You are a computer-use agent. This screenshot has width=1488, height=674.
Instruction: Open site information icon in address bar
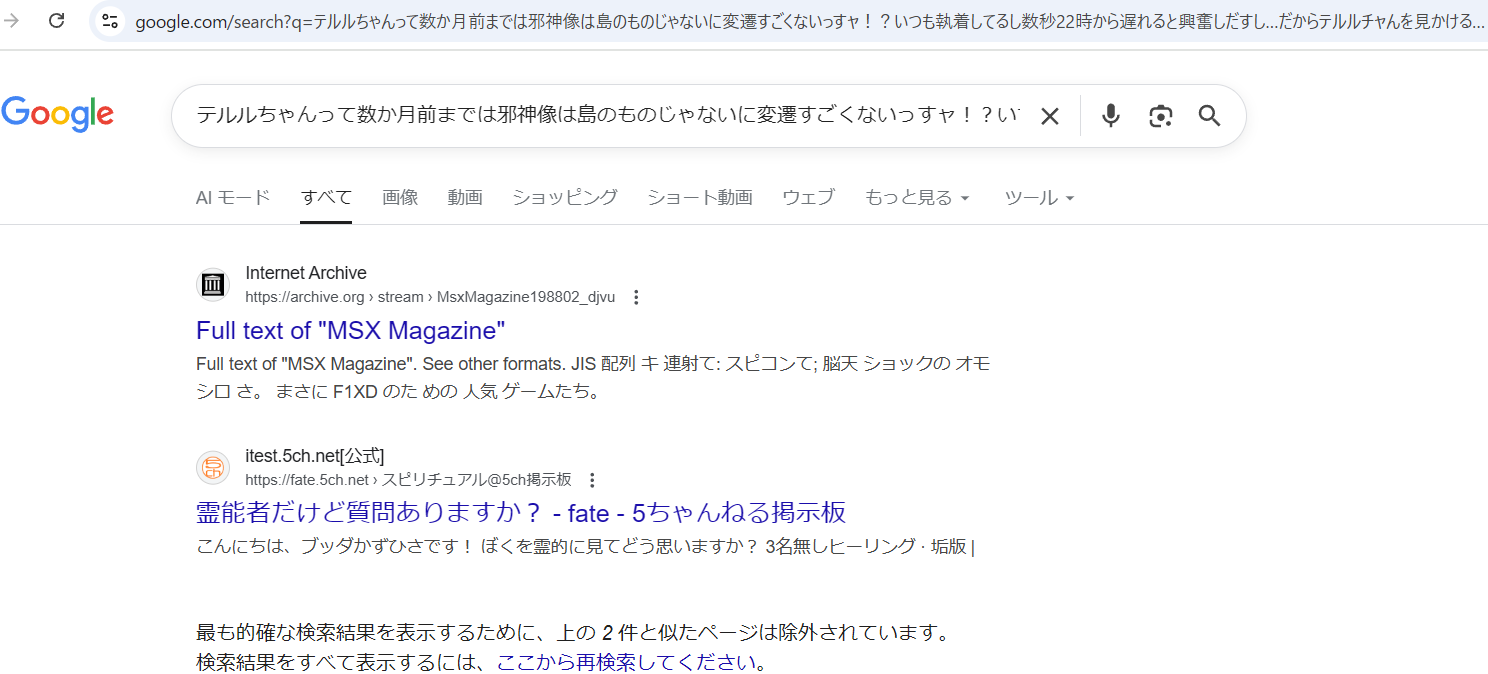pyautogui.click(x=110, y=21)
